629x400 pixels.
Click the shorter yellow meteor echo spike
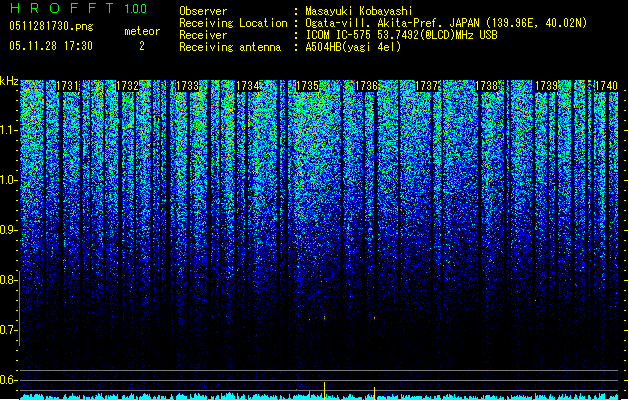(374, 393)
